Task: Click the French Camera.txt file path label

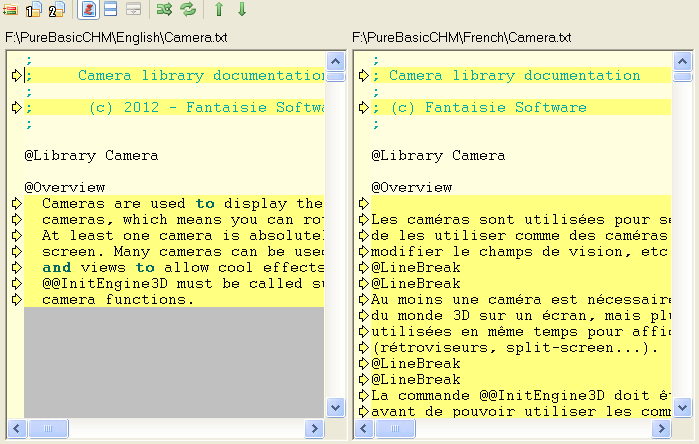Action: [462, 37]
